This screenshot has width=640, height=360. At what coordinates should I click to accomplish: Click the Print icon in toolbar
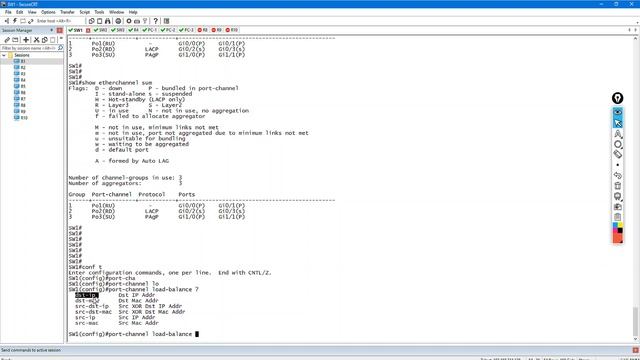pyautogui.click(x=118, y=21)
